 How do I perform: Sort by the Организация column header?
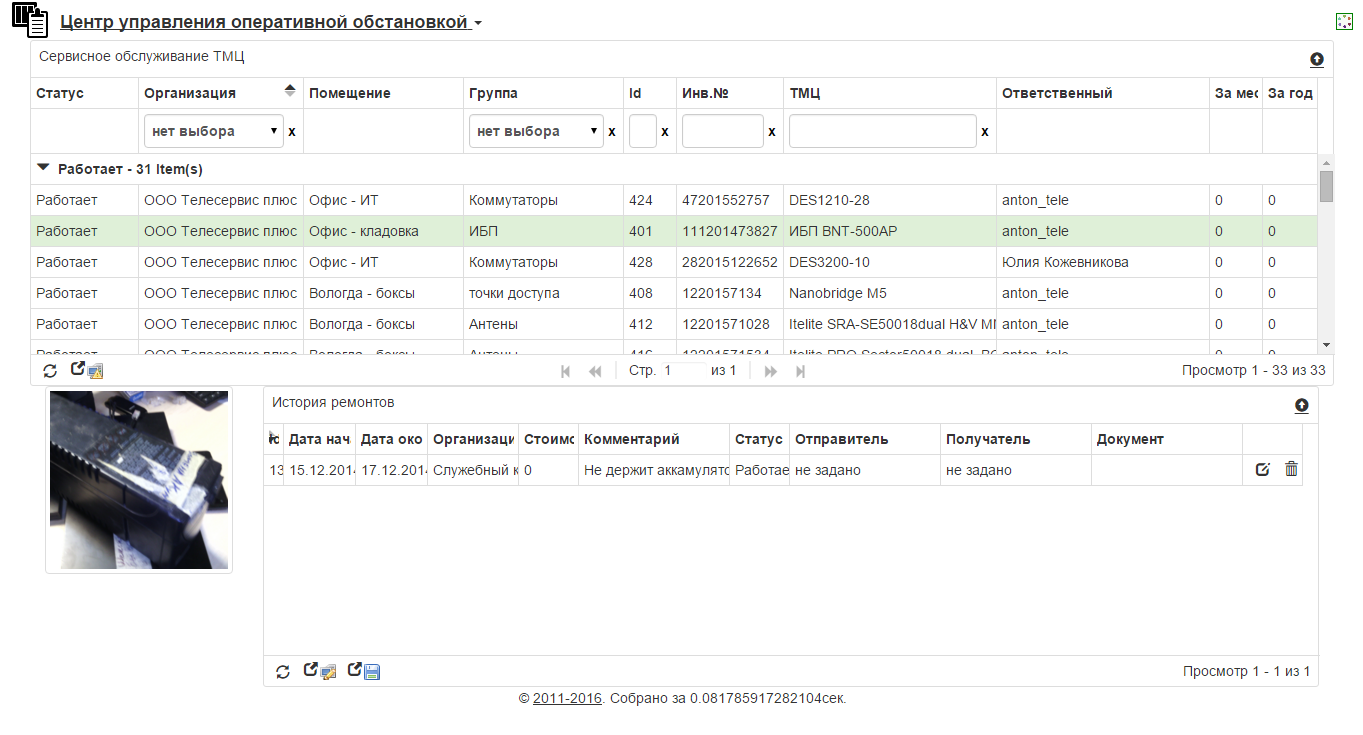coord(190,93)
